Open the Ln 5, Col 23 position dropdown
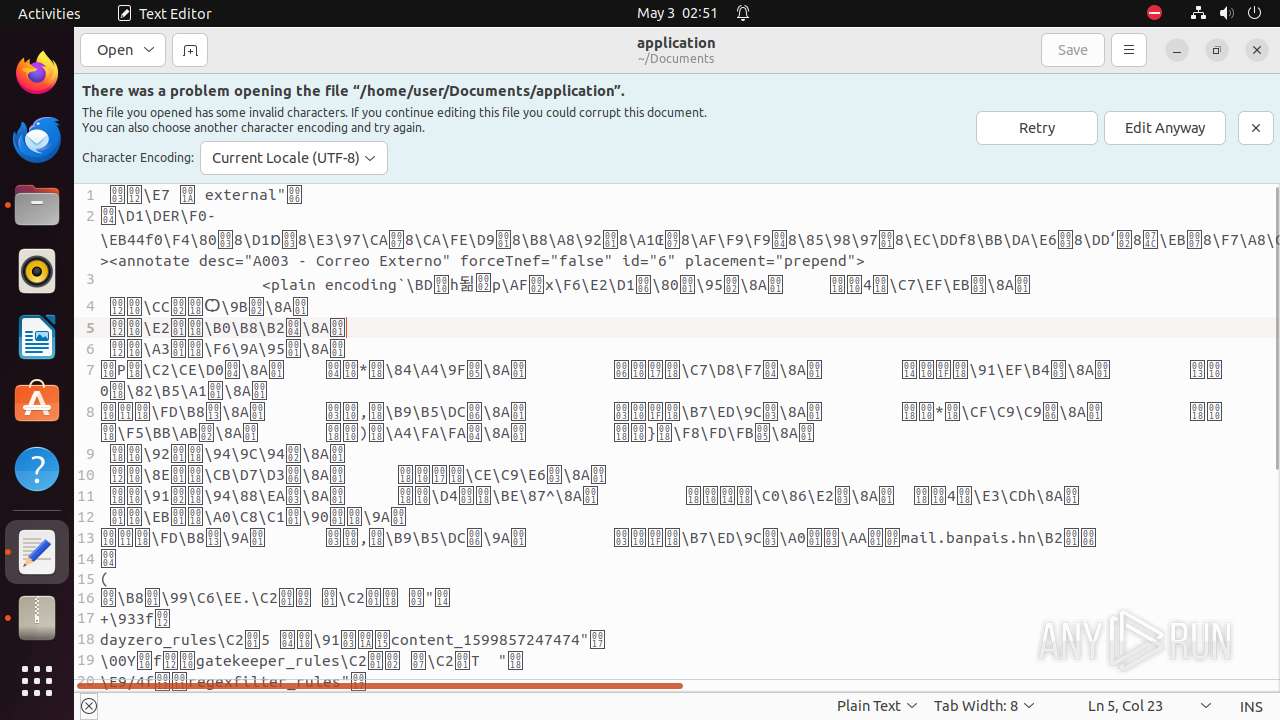The height and width of the screenshot is (720, 1280). [x=1150, y=706]
